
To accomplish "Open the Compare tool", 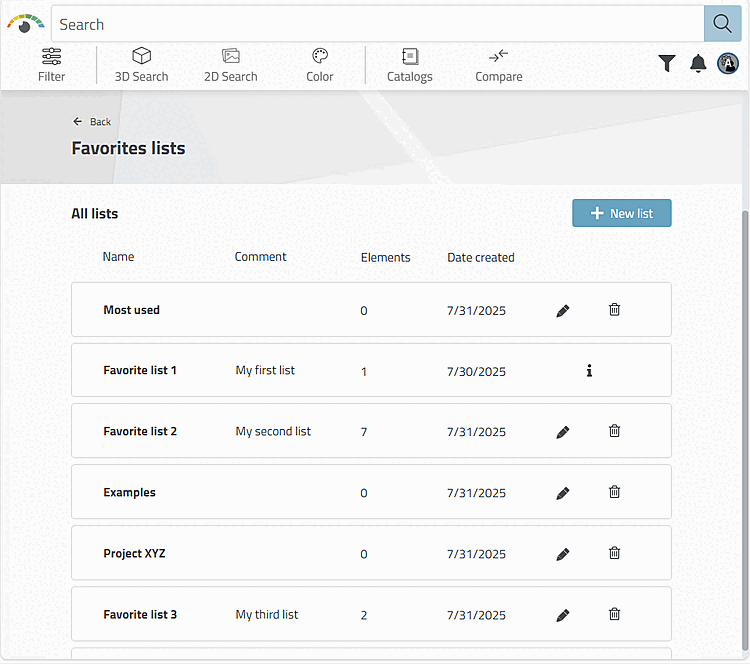I will tap(498, 65).
